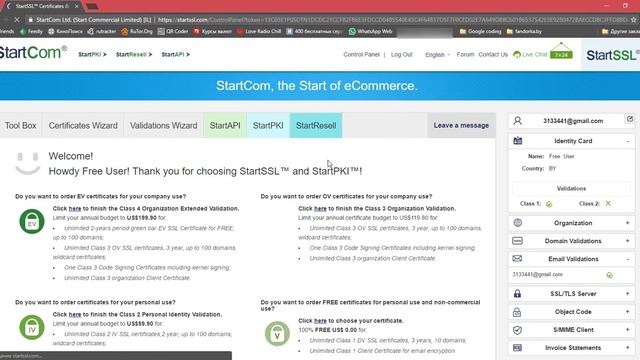640x360 pixels.
Task: Expand the Object Code section
Action: (x=627, y=311)
